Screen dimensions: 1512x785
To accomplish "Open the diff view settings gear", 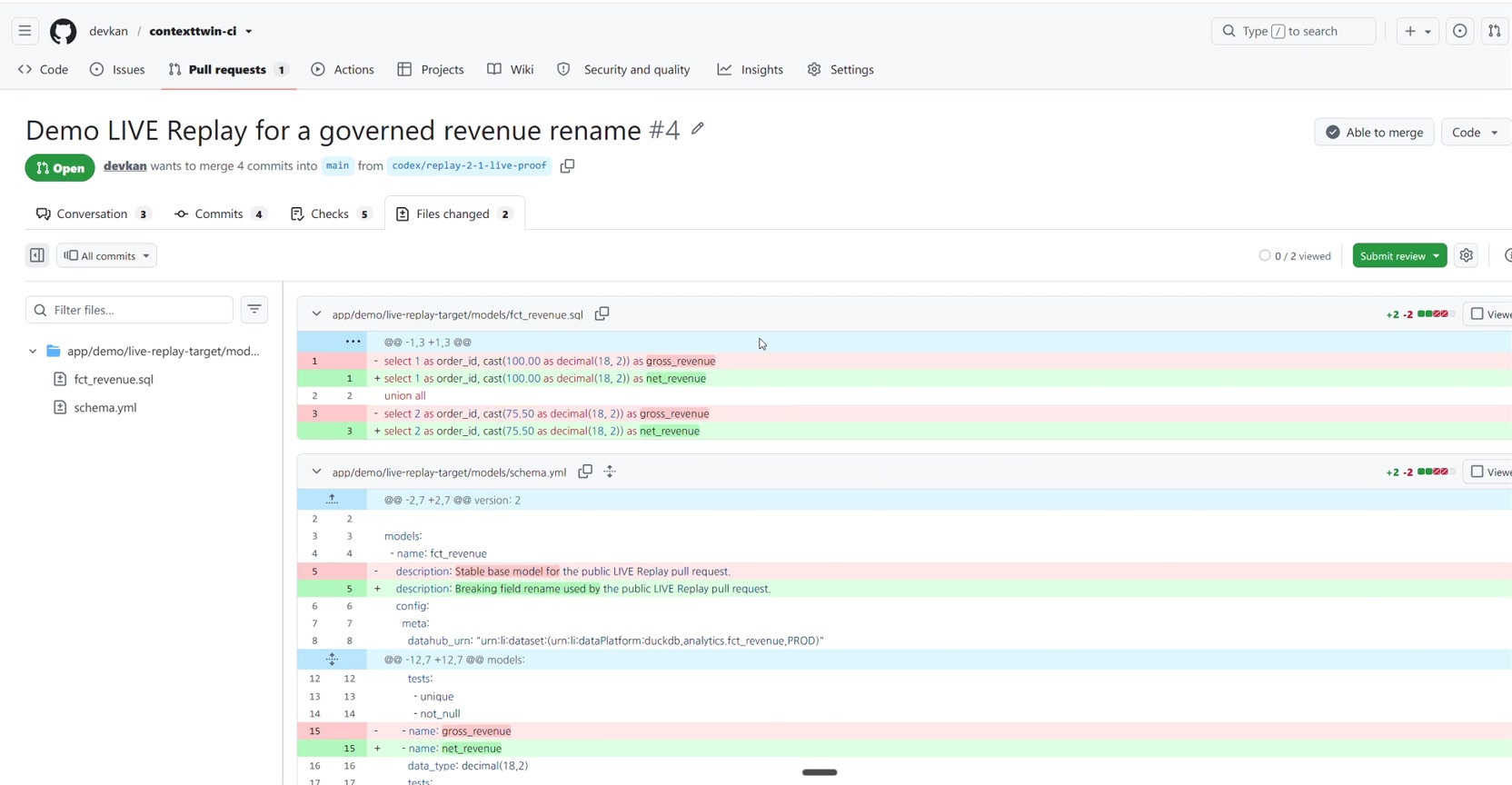I will (x=1467, y=255).
